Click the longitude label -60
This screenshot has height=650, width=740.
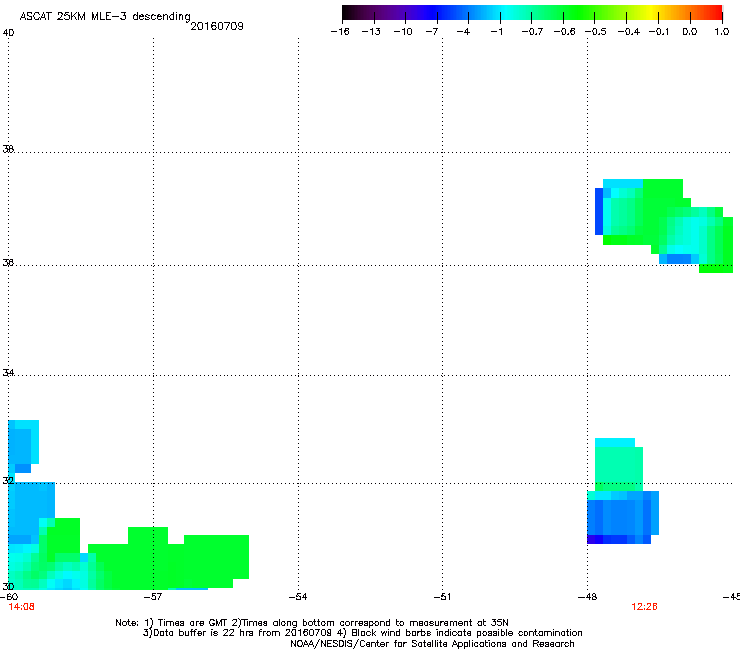[x=8, y=597]
